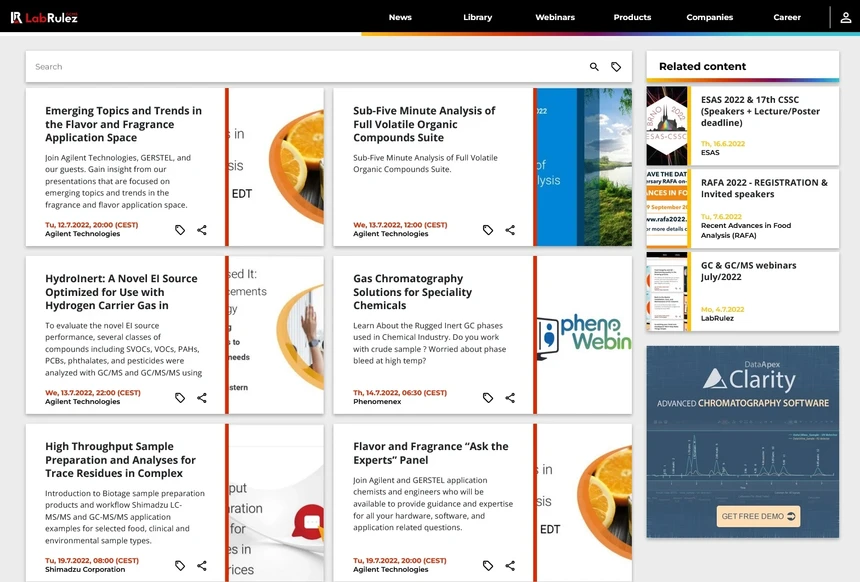Image resolution: width=860 pixels, height=582 pixels.
Task: Click date We, 13.7.2022, 12:00 (CEST)
Action: coord(400,225)
